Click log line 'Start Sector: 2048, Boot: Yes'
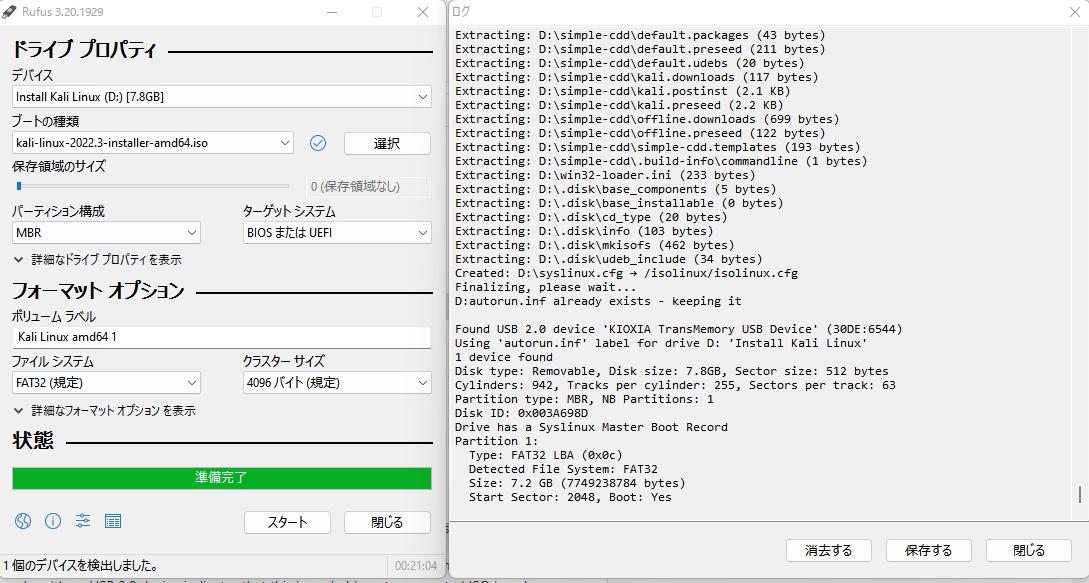 point(570,497)
